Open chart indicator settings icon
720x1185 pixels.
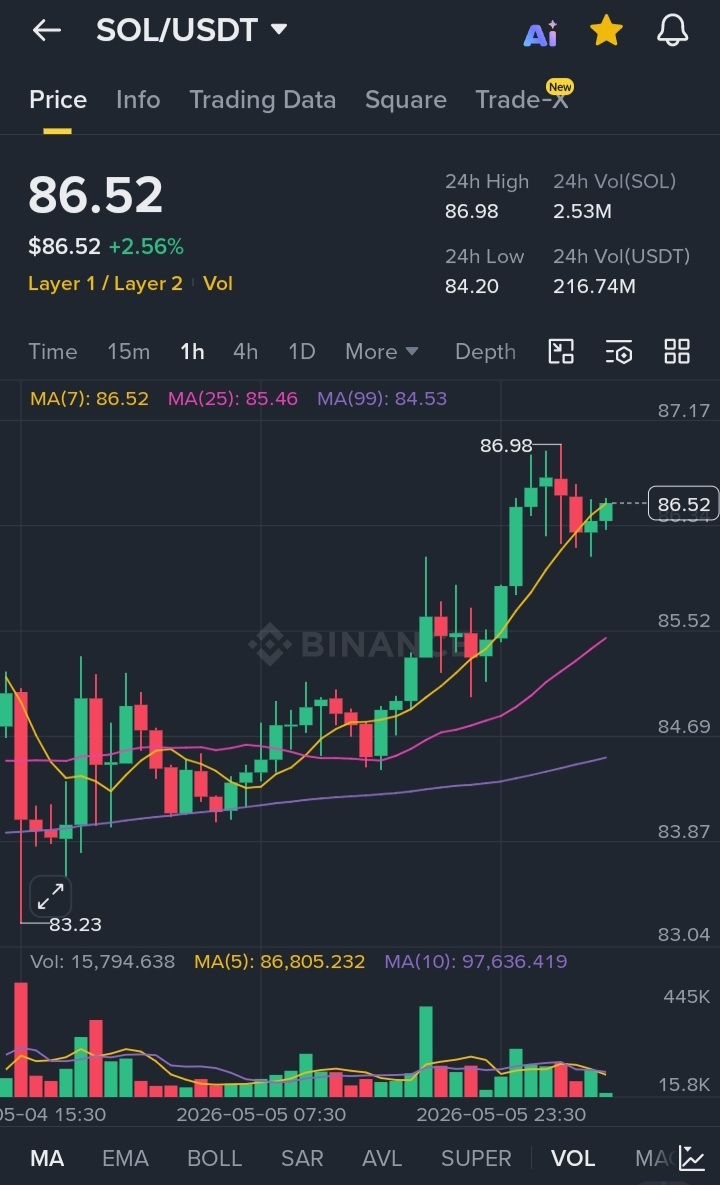619,351
